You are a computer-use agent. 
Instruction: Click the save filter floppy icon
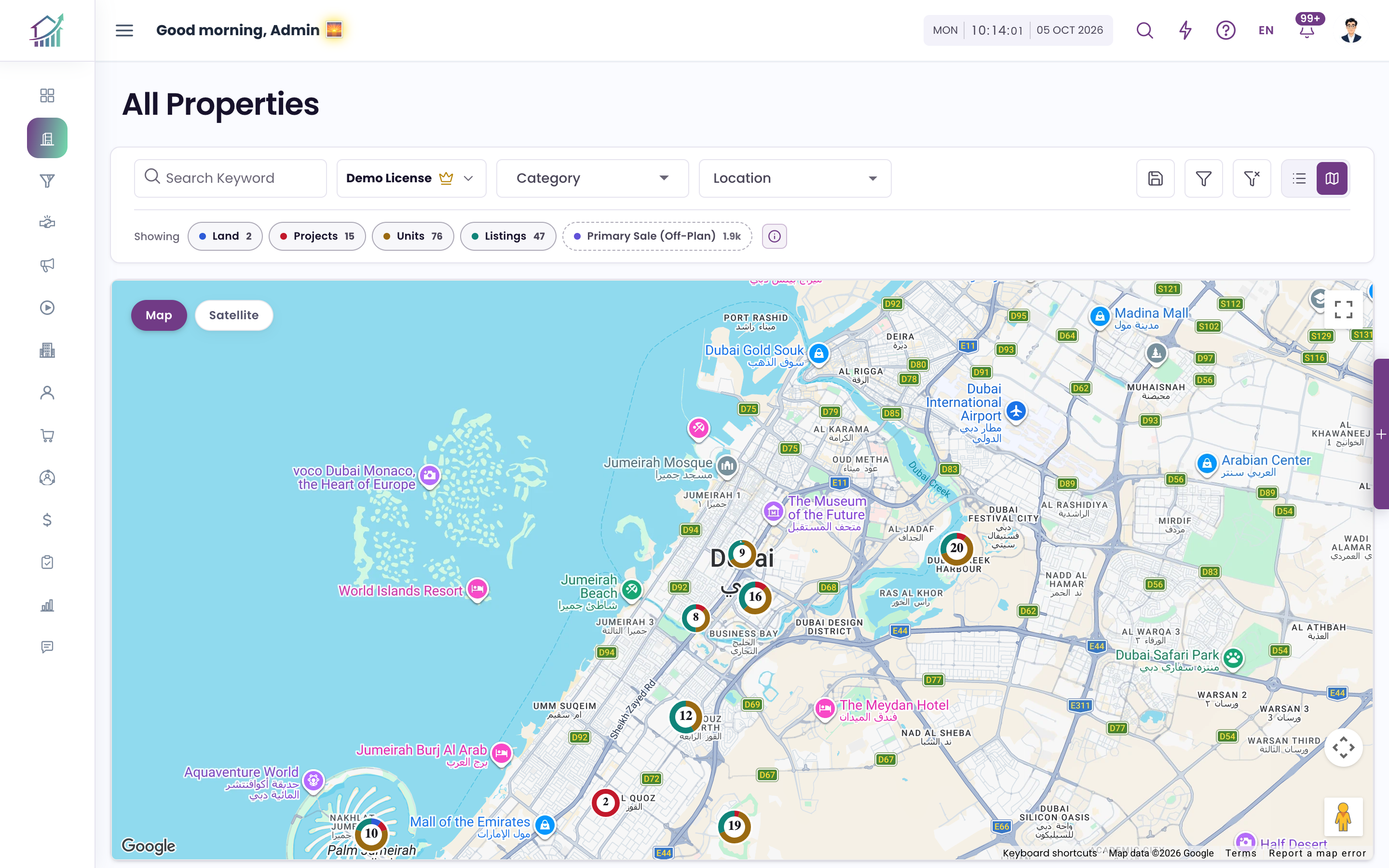pos(1156,178)
